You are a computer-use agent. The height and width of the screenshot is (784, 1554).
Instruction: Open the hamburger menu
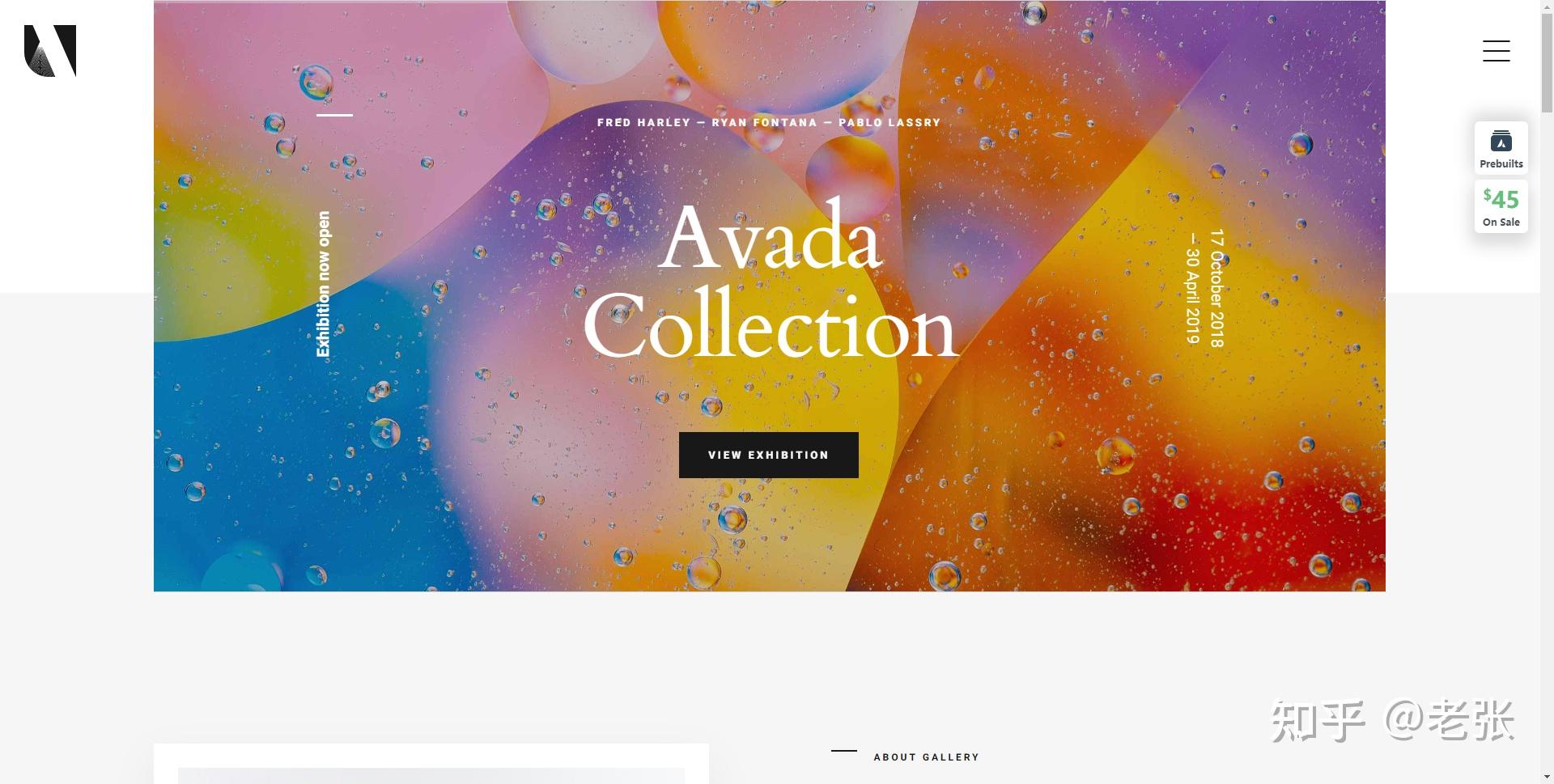pyautogui.click(x=1496, y=51)
